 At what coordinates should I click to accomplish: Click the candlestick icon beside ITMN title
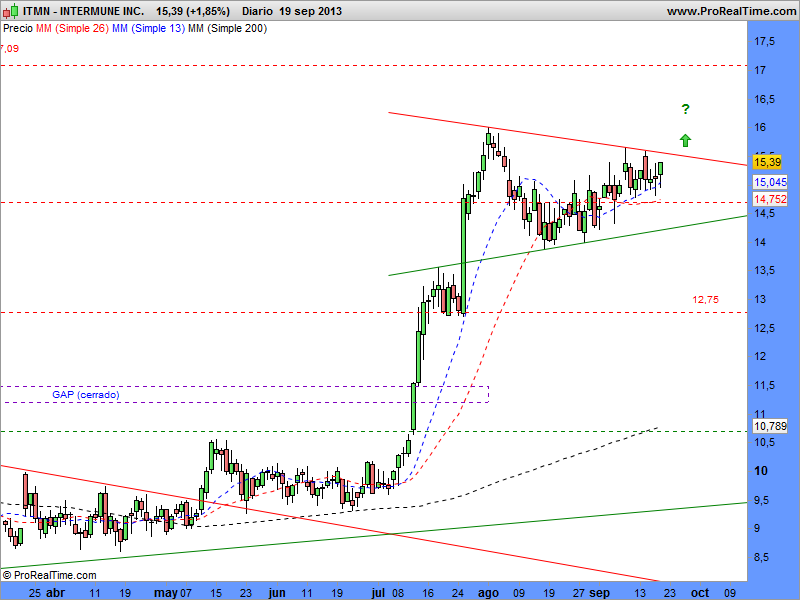coord(10,10)
